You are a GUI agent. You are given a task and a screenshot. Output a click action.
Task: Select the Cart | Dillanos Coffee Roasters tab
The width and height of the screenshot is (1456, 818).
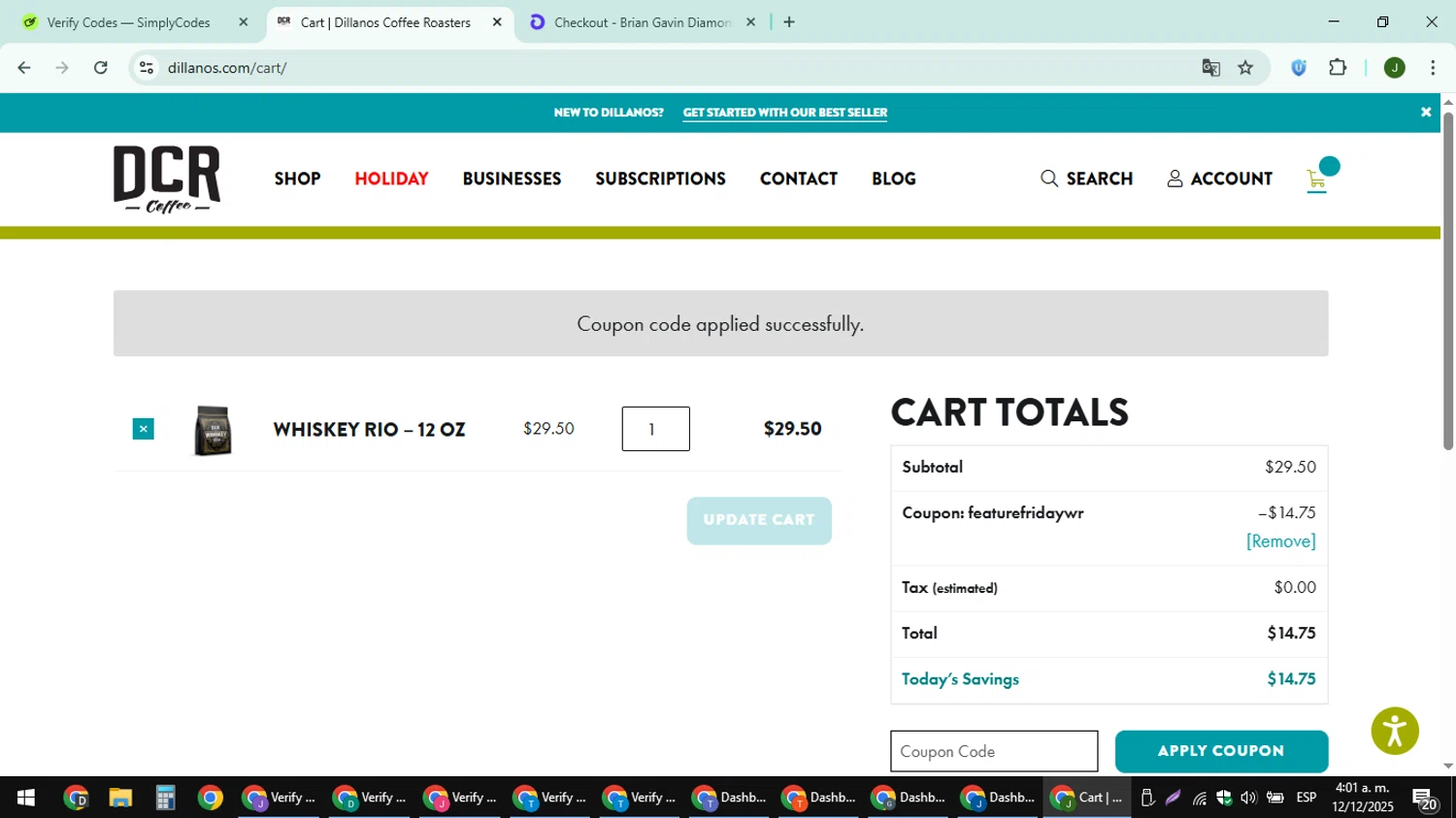pyautogui.click(x=385, y=22)
